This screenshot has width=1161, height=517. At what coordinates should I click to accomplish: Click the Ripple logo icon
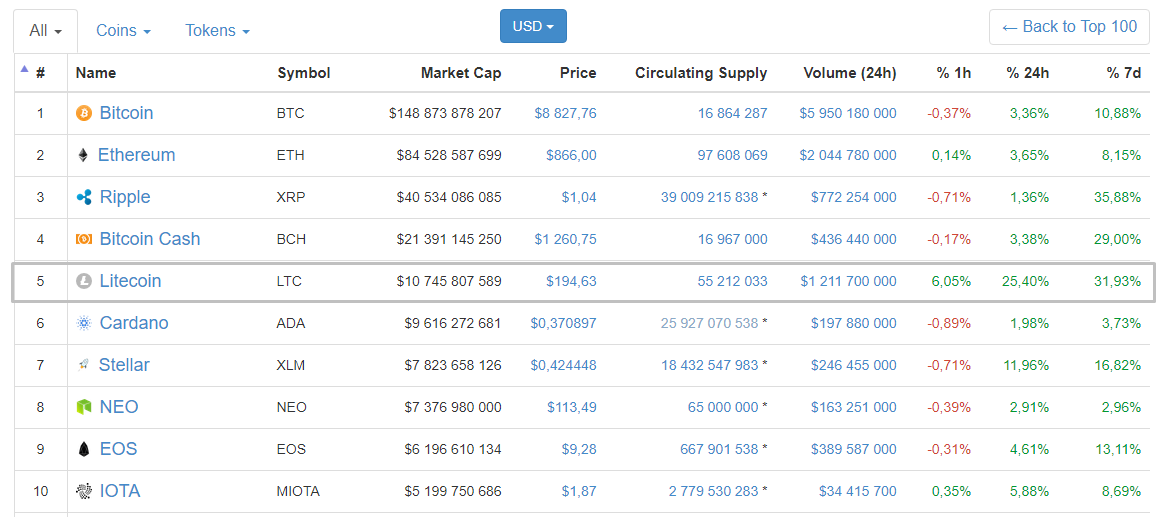(x=84, y=198)
